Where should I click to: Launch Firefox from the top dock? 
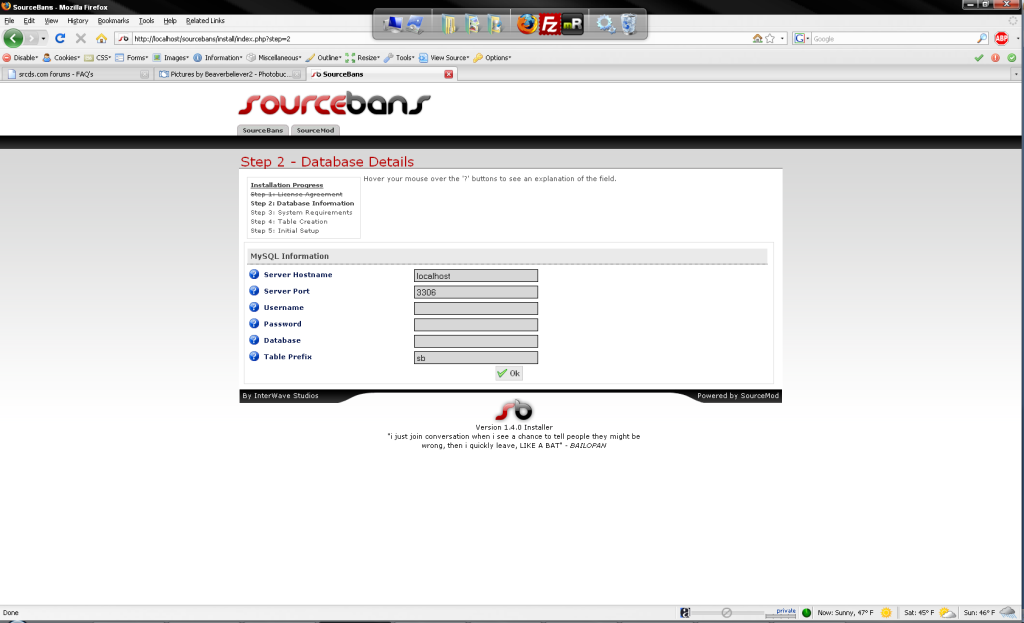click(x=527, y=24)
